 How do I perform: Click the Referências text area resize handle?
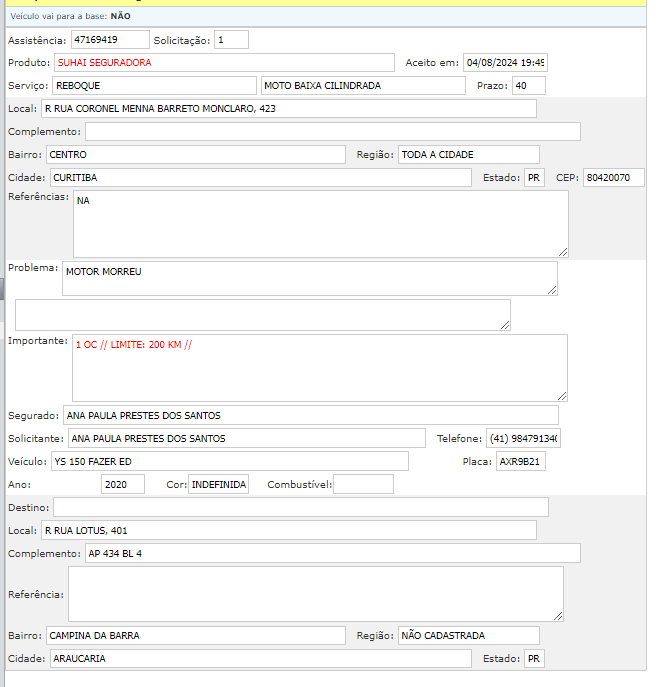563,252
